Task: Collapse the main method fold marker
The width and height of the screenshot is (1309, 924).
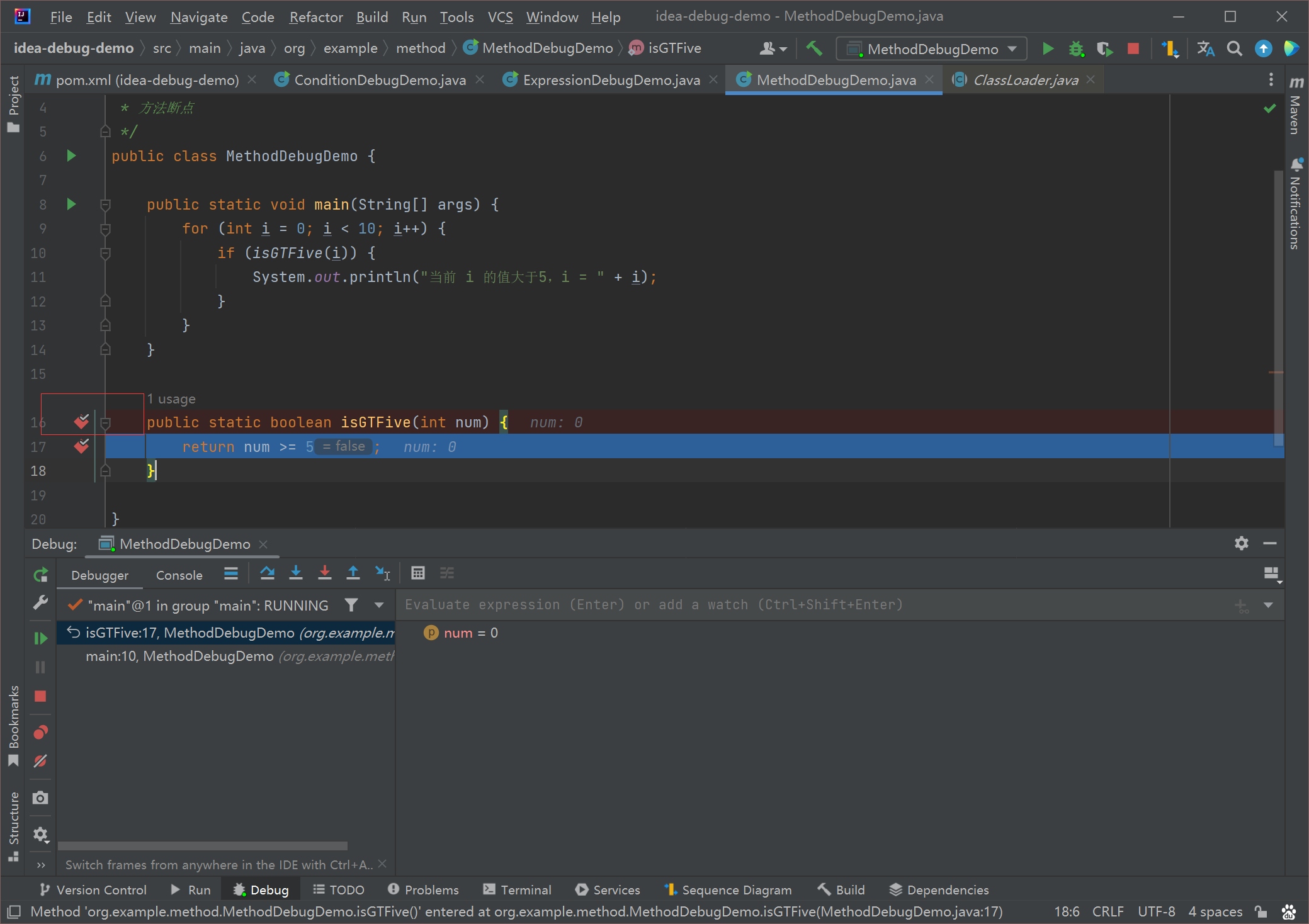Action: point(105,205)
